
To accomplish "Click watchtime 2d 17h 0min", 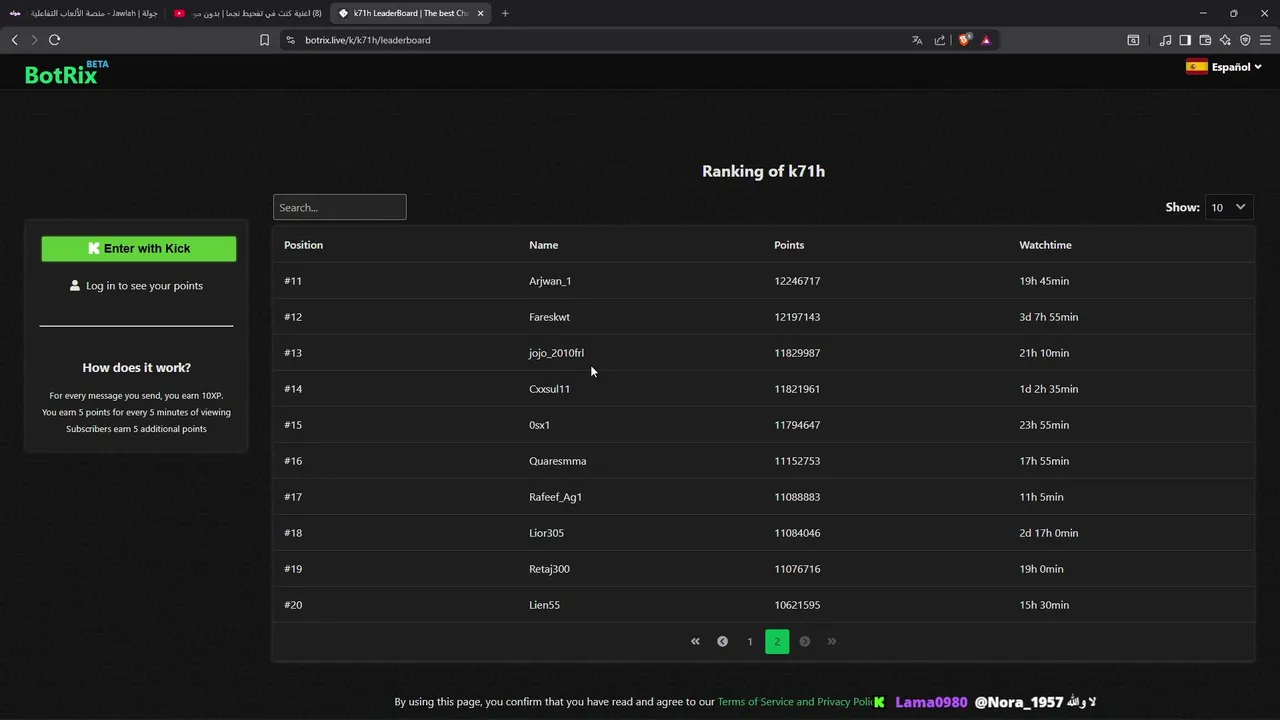I will [x=1048, y=533].
